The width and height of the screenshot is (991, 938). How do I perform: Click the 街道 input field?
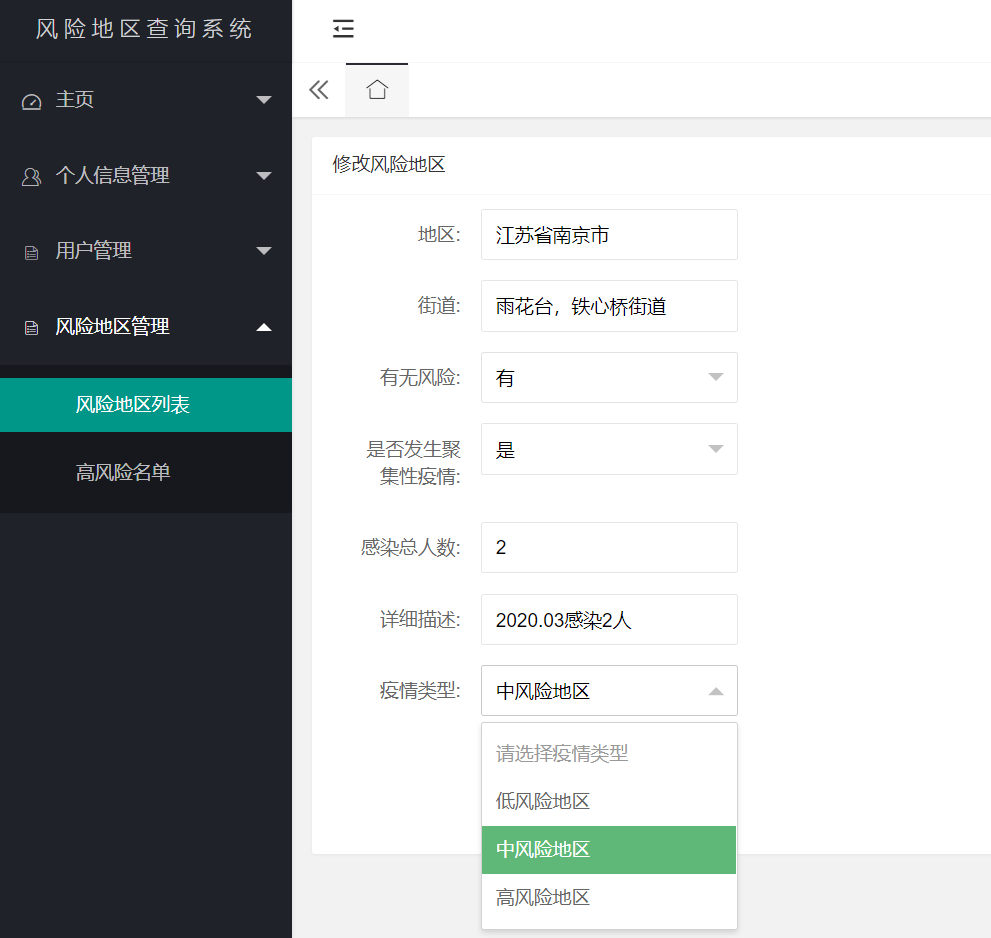tap(609, 306)
